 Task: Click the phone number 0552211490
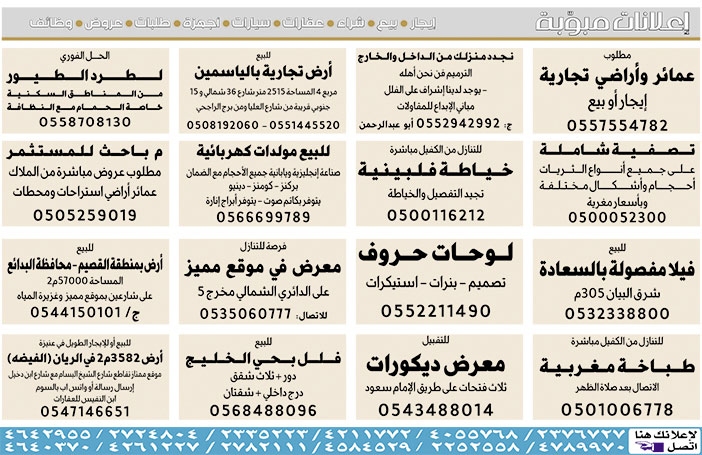coord(436,311)
